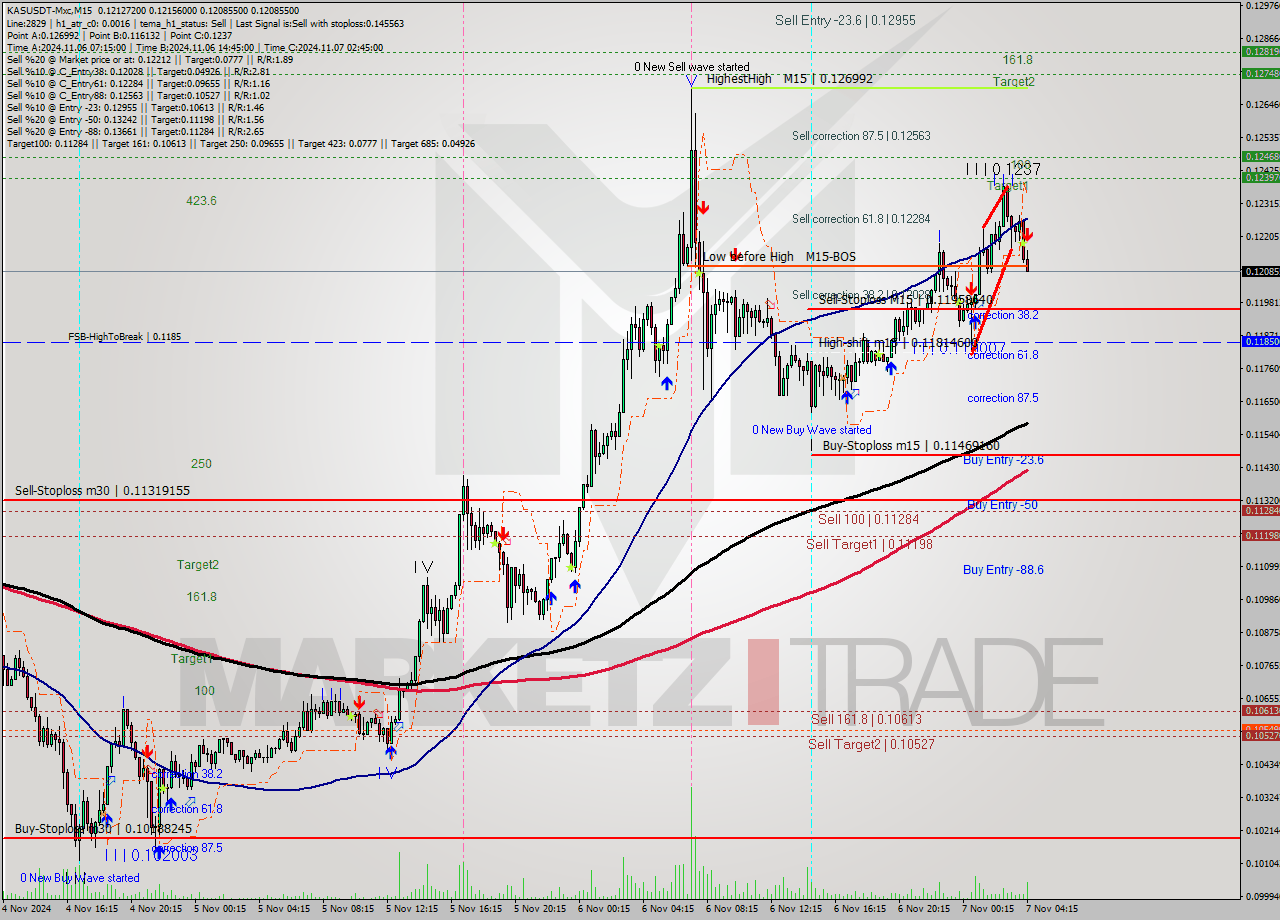Click 'Sell correction 87.5 | 0.12563' label
This screenshot has height=920, width=1280.
click(861, 136)
